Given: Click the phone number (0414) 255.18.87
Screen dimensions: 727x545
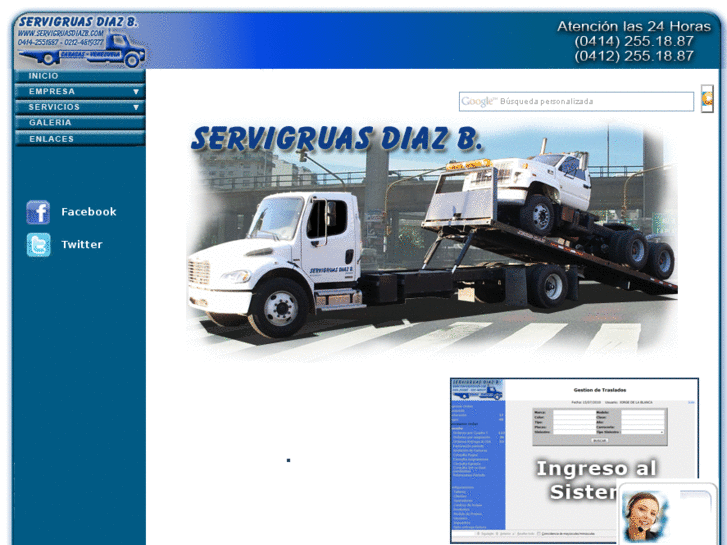Looking at the screenshot, I should (634, 41).
